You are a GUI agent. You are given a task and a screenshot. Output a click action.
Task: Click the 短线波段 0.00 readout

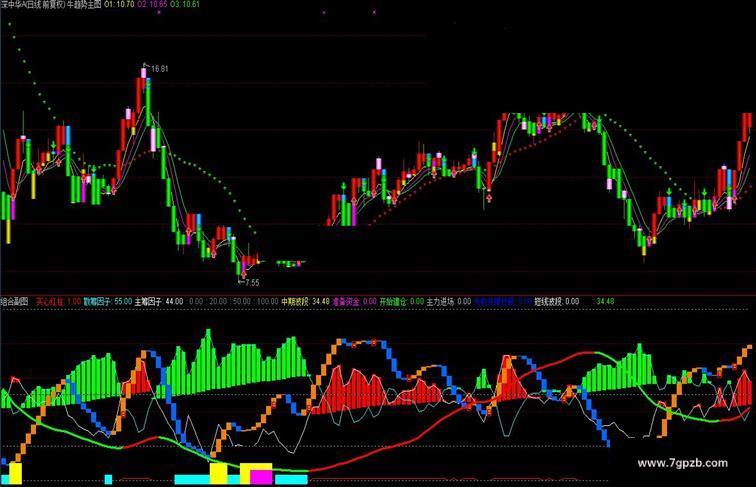(556, 301)
